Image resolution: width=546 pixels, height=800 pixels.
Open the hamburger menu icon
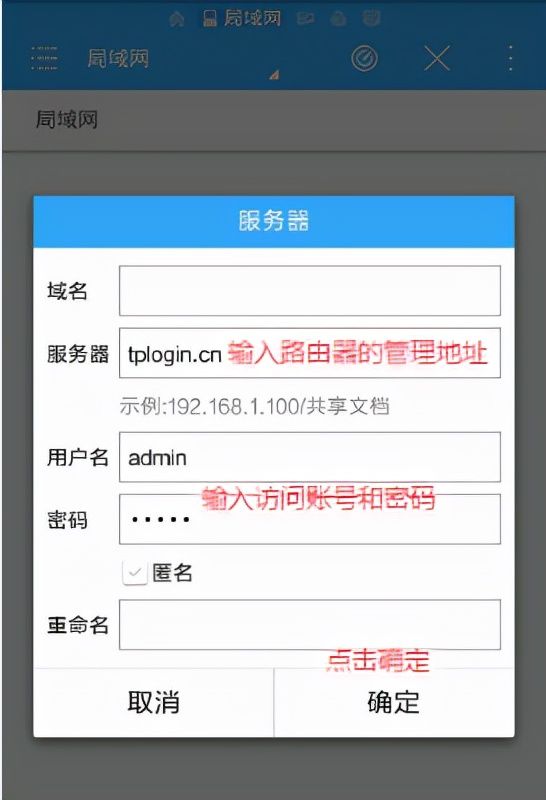click(44, 58)
